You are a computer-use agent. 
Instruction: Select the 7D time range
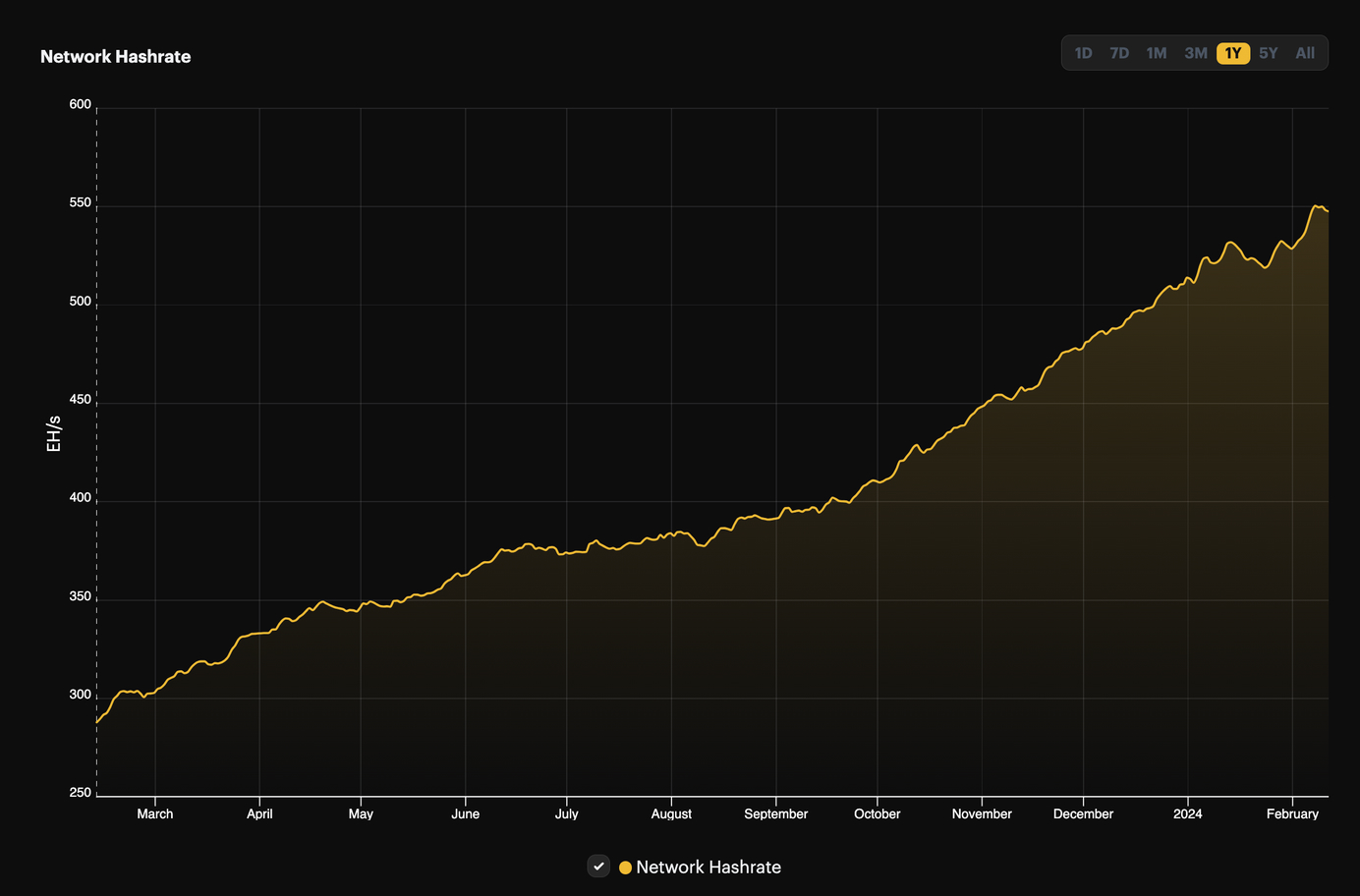1119,53
